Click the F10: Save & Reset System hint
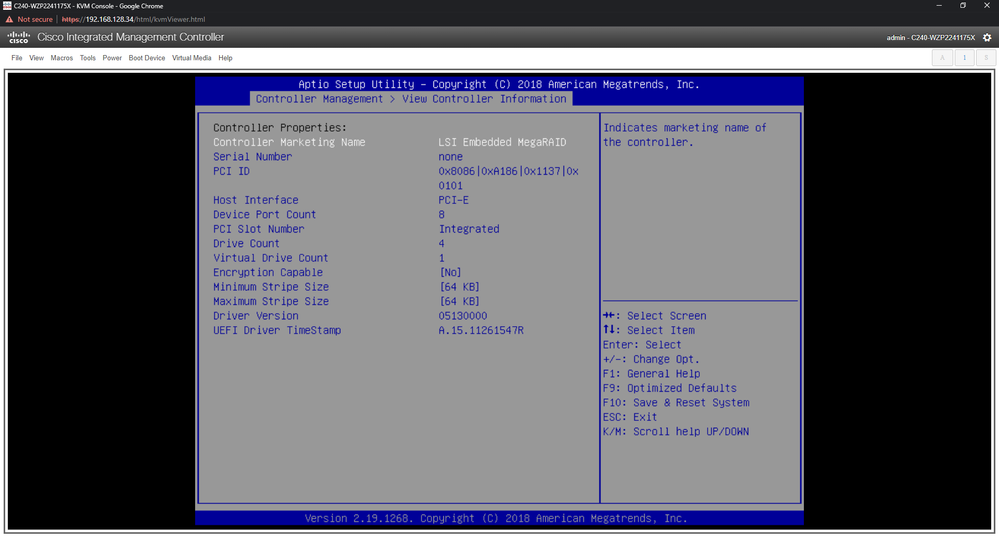The height and width of the screenshot is (541, 999). tap(676, 403)
